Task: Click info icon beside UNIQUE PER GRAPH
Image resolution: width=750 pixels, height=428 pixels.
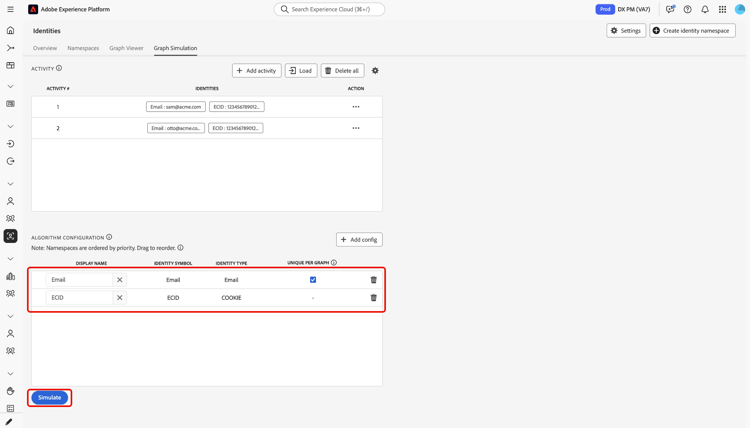Action: coord(334,263)
